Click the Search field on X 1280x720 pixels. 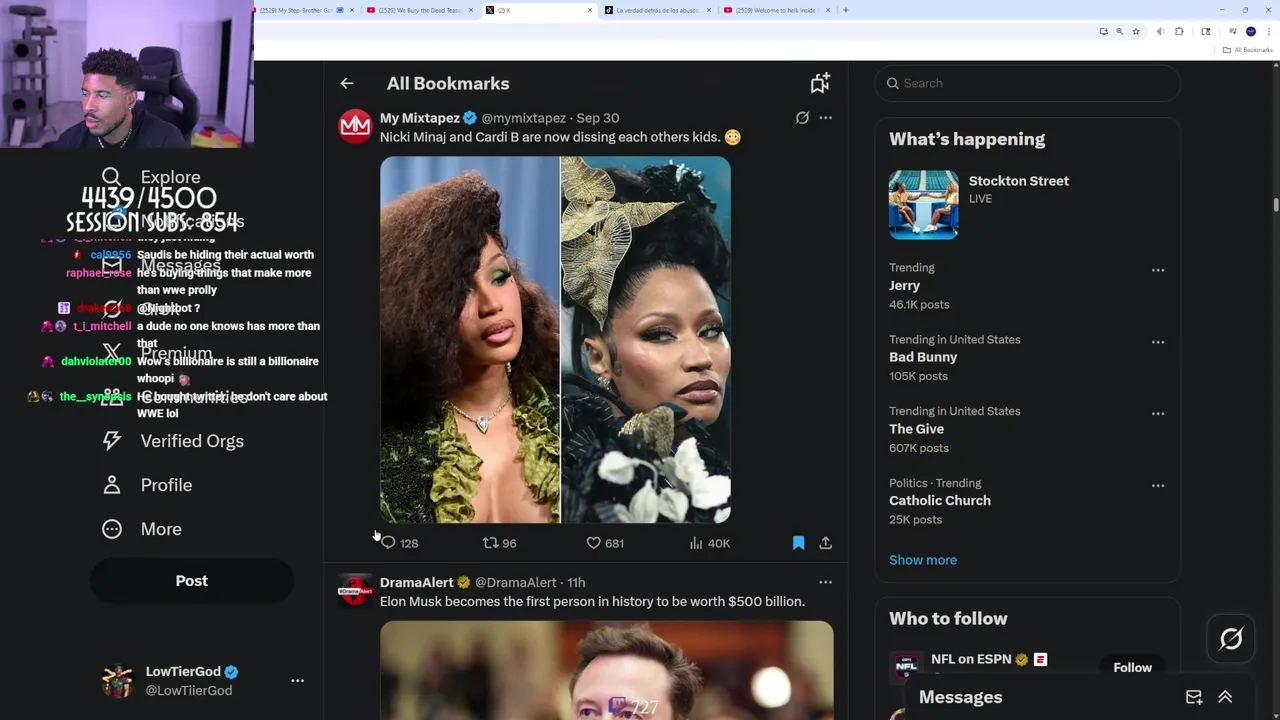(1027, 83)
